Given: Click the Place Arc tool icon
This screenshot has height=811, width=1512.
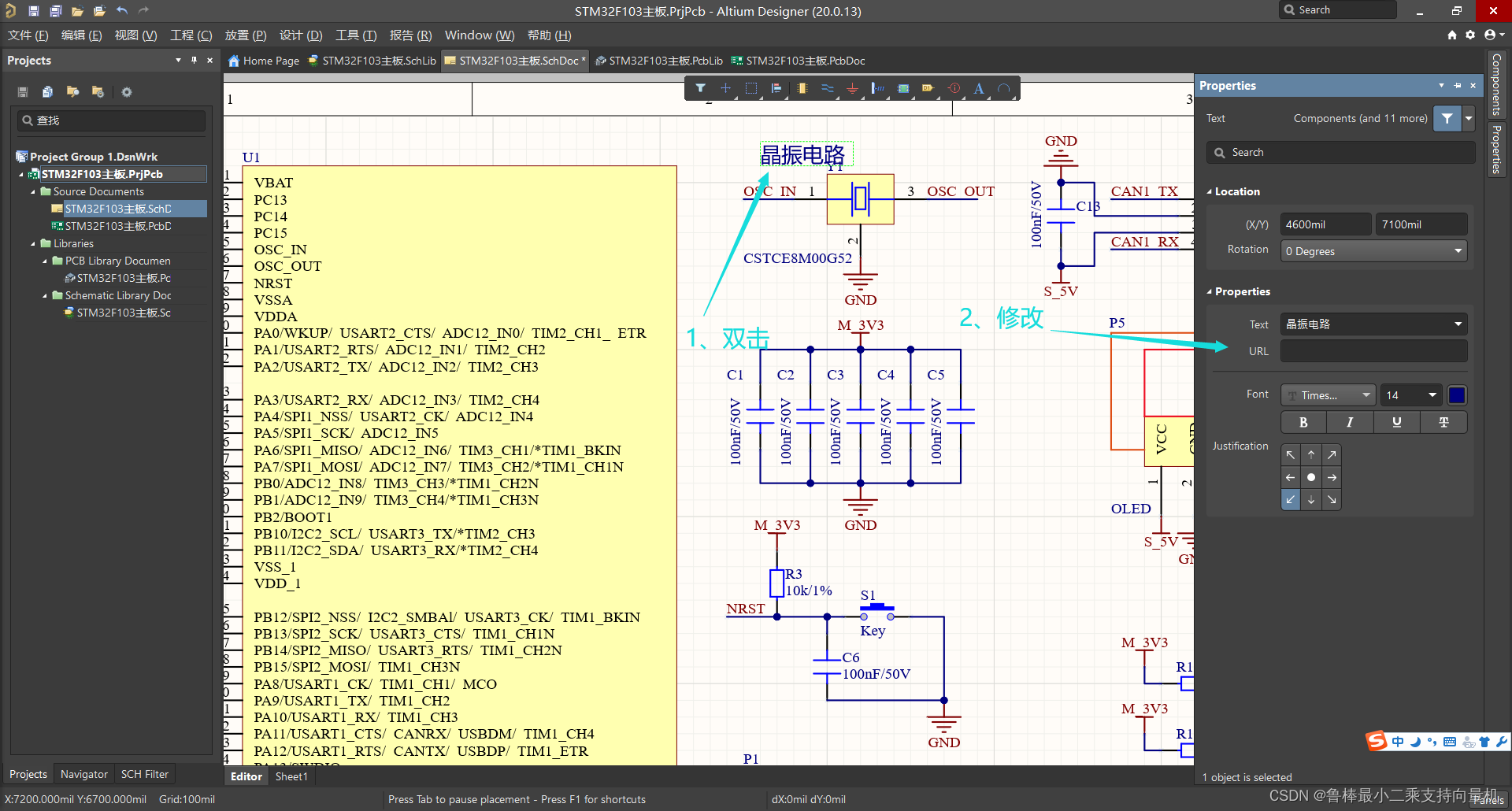Looking at the screenshot, I should click(x=1004, y=89).
